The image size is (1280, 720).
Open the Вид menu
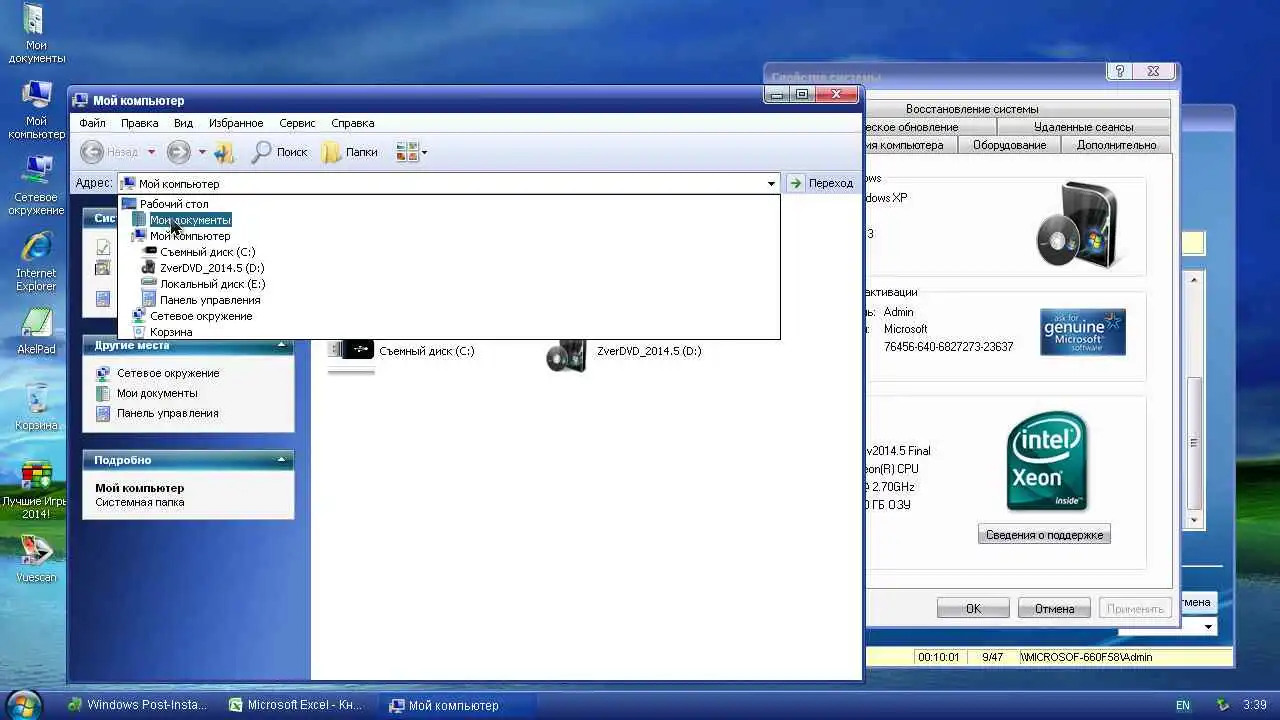183,123
